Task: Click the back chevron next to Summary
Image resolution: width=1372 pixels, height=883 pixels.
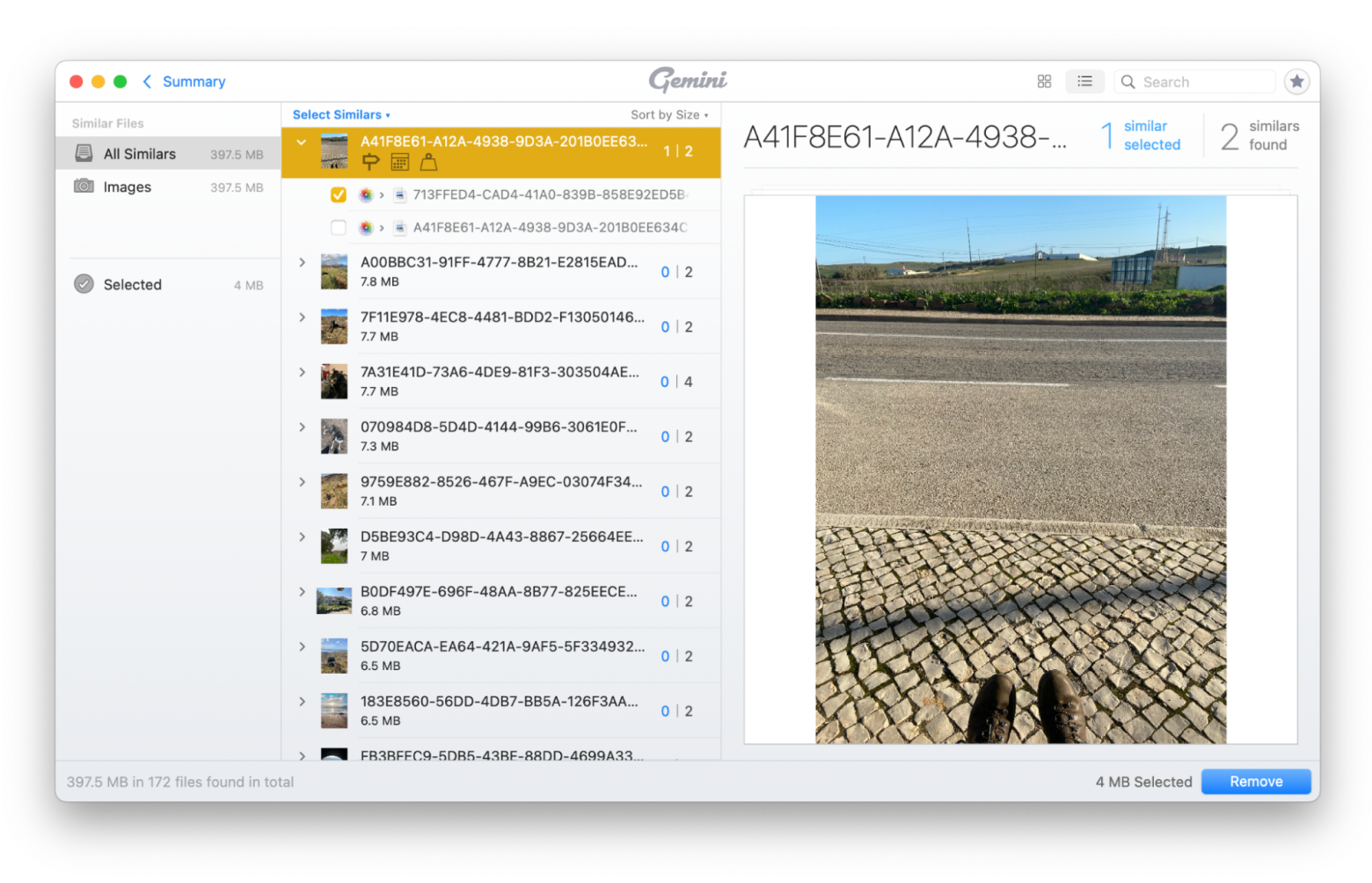Action: coord(147,82)
